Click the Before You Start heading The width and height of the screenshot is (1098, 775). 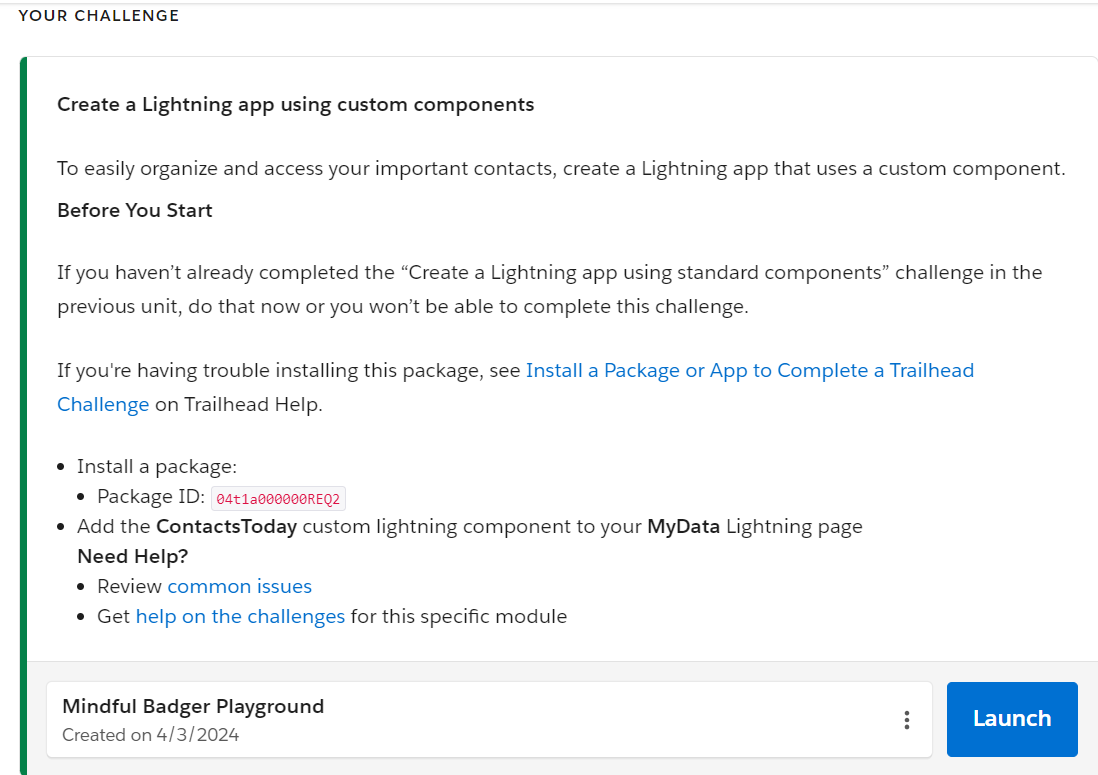click(x=134, y=210)
